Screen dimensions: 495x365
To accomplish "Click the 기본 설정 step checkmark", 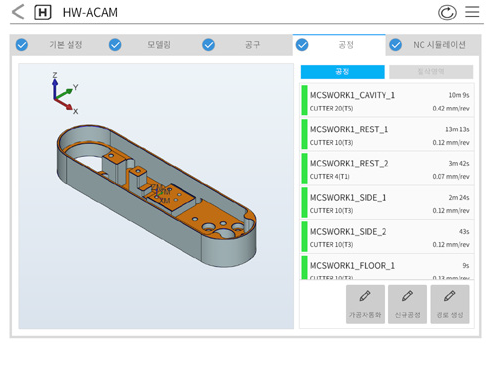I will pyautogui.click(x=22, y=45).
